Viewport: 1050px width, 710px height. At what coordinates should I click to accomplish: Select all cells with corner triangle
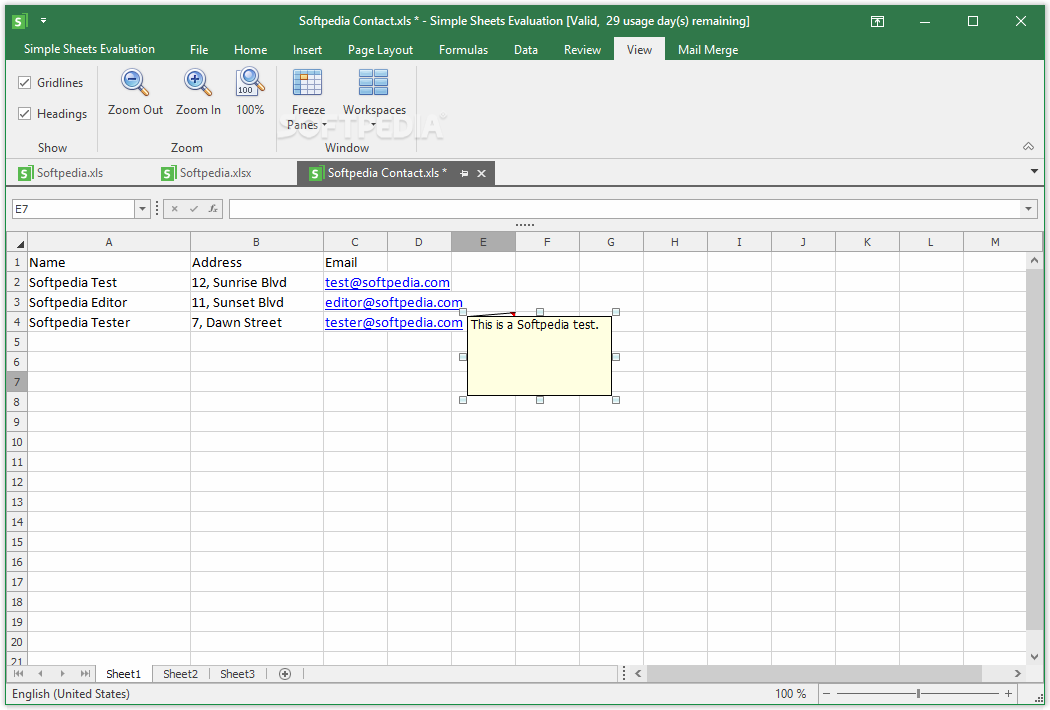(18, 243)
